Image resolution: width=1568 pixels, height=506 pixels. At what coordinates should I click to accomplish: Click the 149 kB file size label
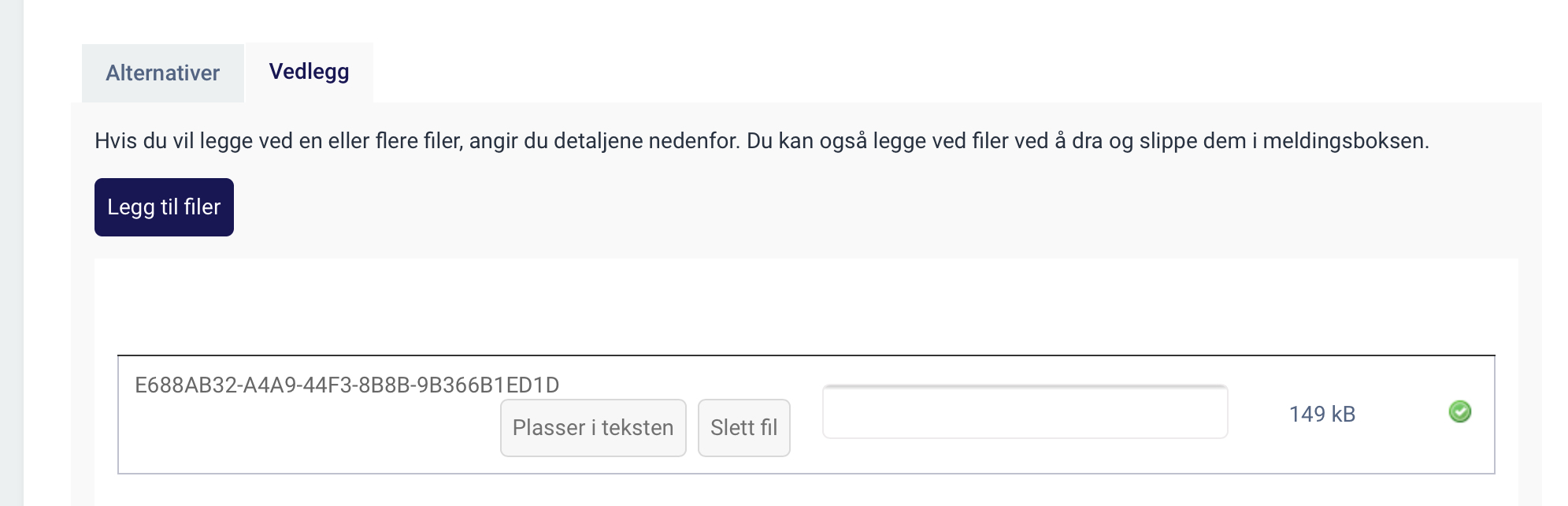click(x=1321, y=415)
